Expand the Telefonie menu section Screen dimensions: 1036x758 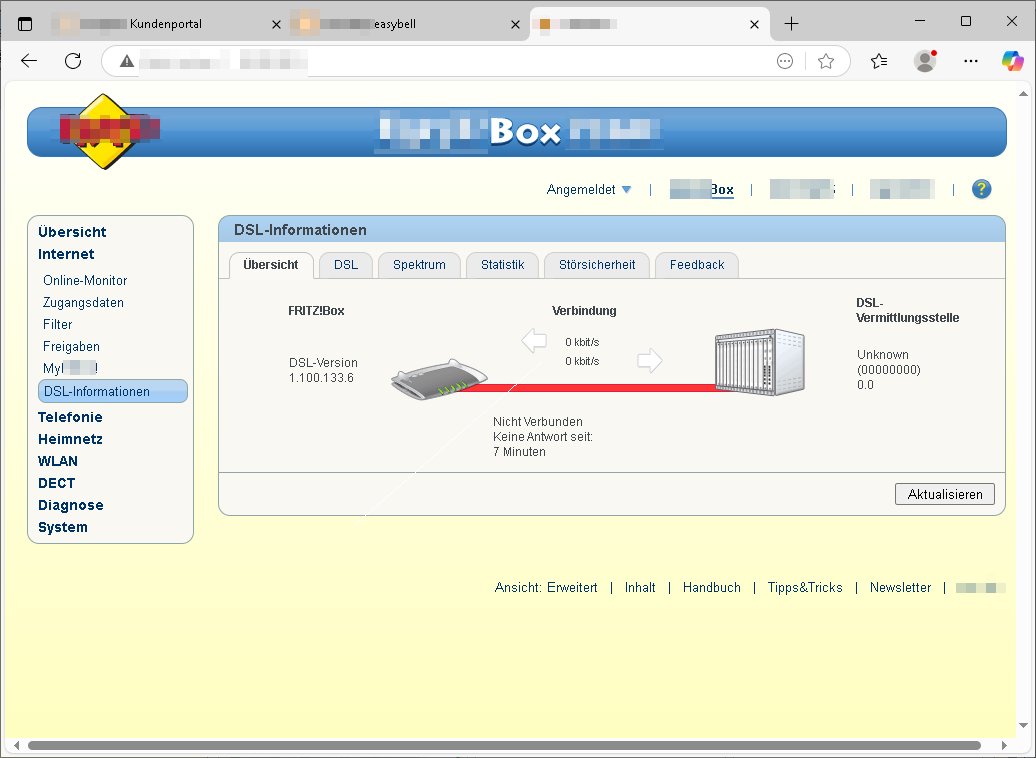(x=70, y=417)
